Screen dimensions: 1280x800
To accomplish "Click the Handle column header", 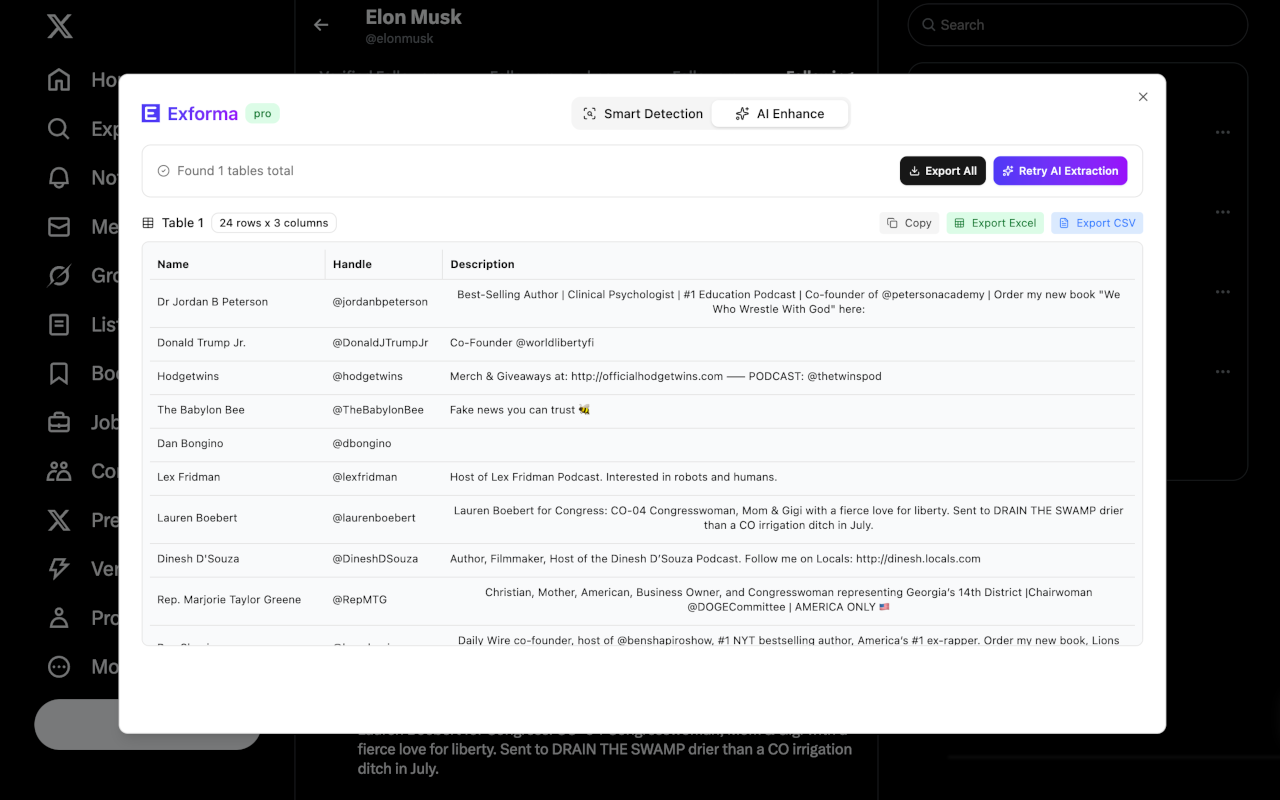I will (384, 264).
